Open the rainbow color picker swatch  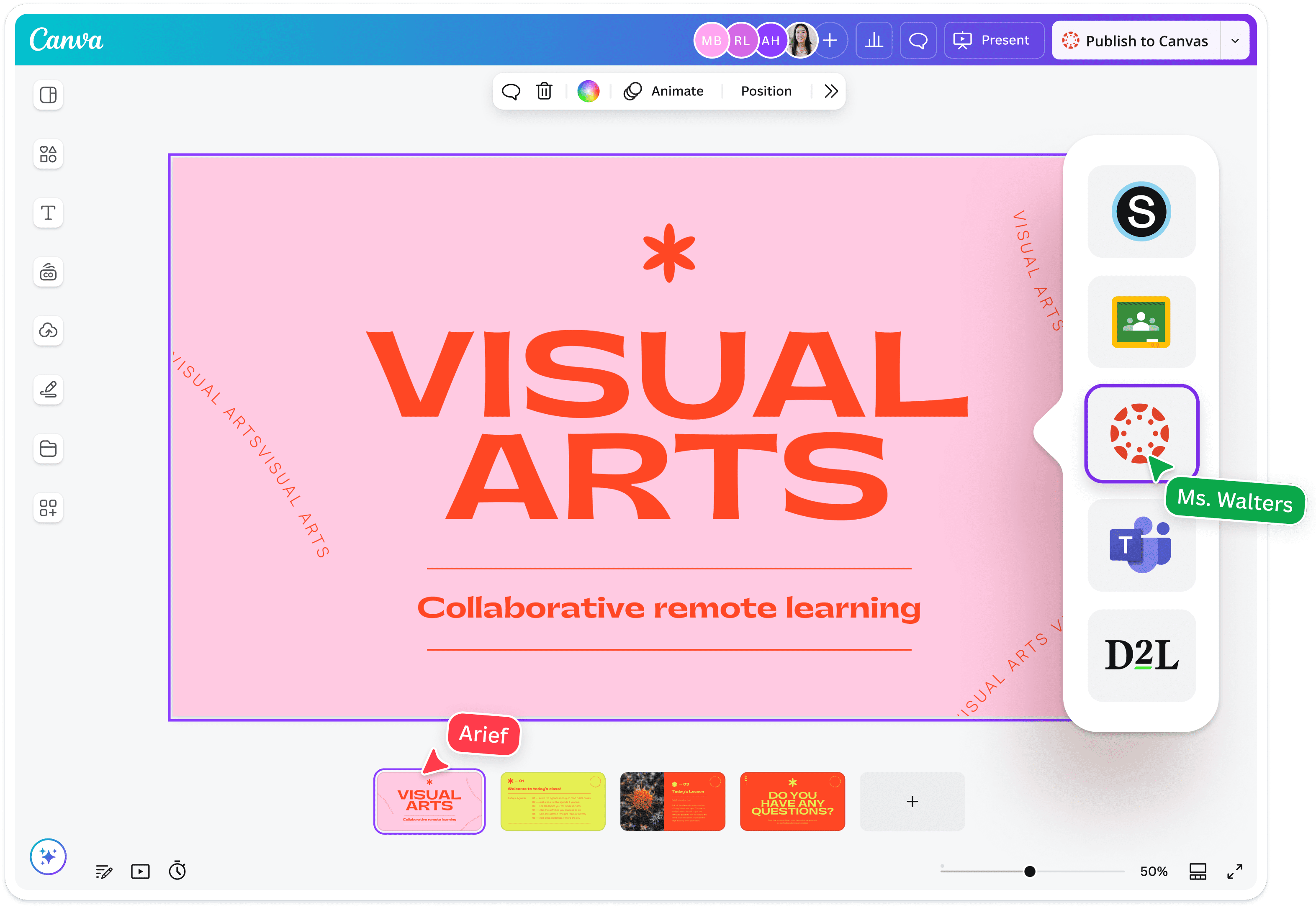tap(588, 91)
